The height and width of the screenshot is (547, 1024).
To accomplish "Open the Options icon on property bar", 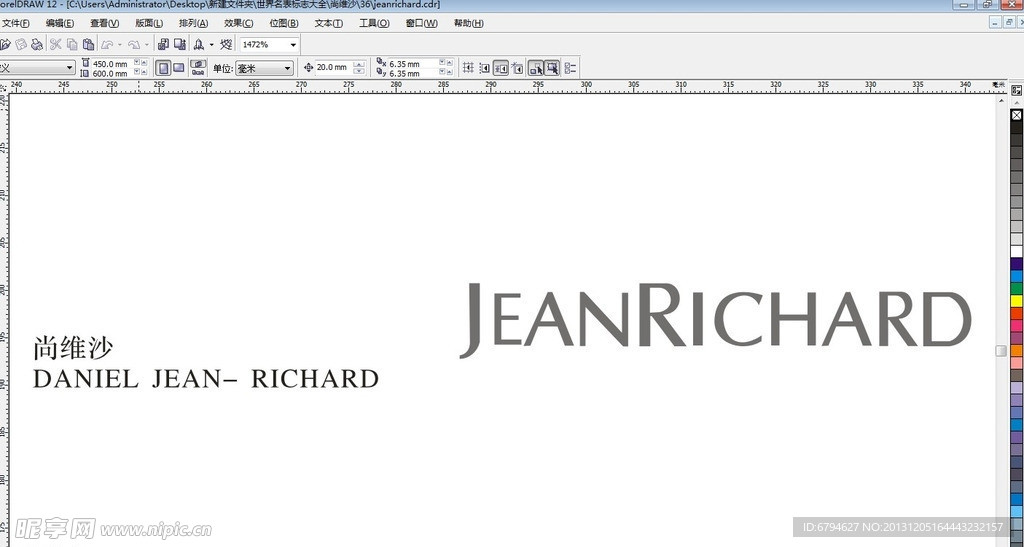I will coord(570,68).
